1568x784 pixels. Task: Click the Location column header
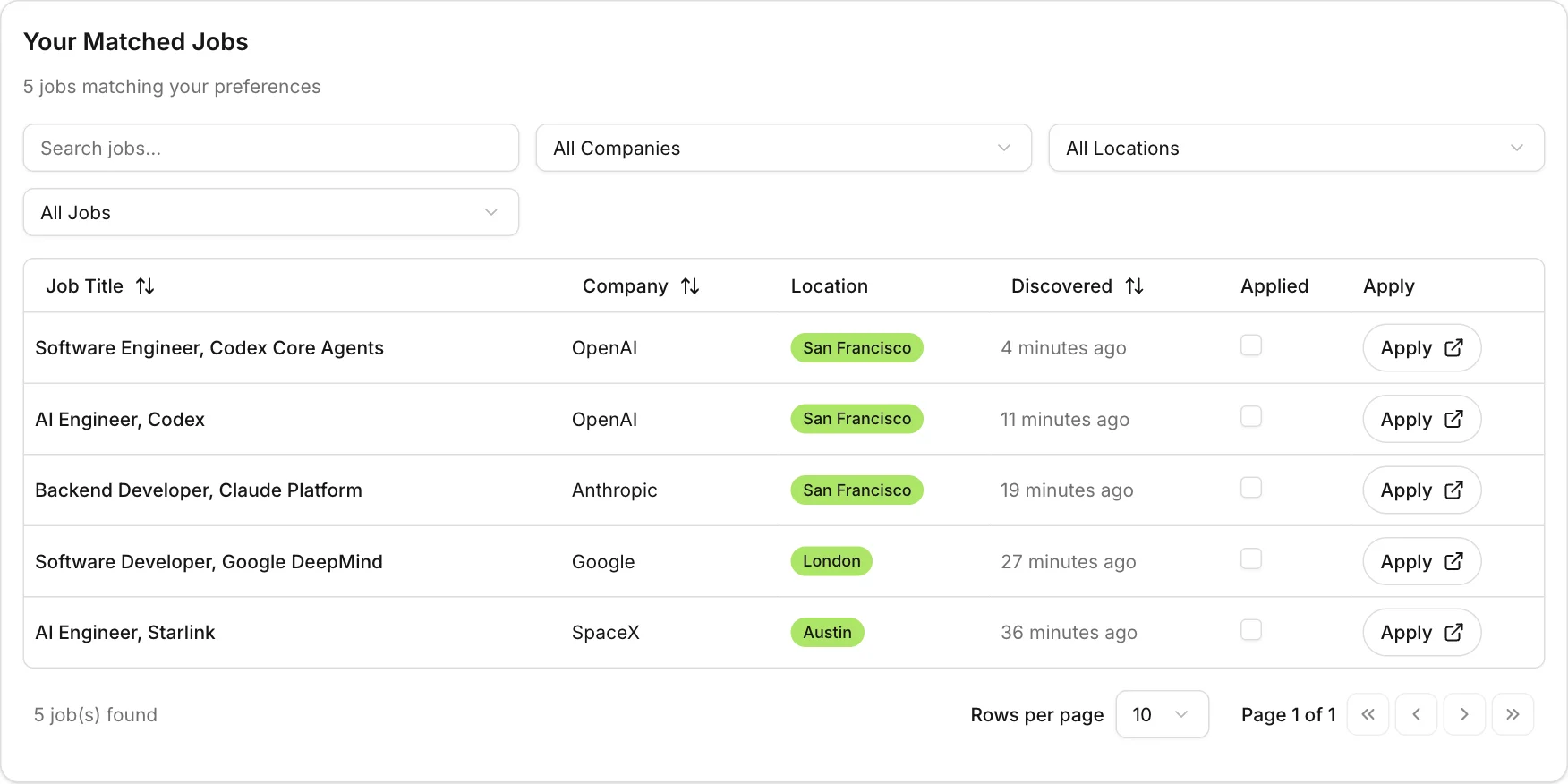point(830,286)
